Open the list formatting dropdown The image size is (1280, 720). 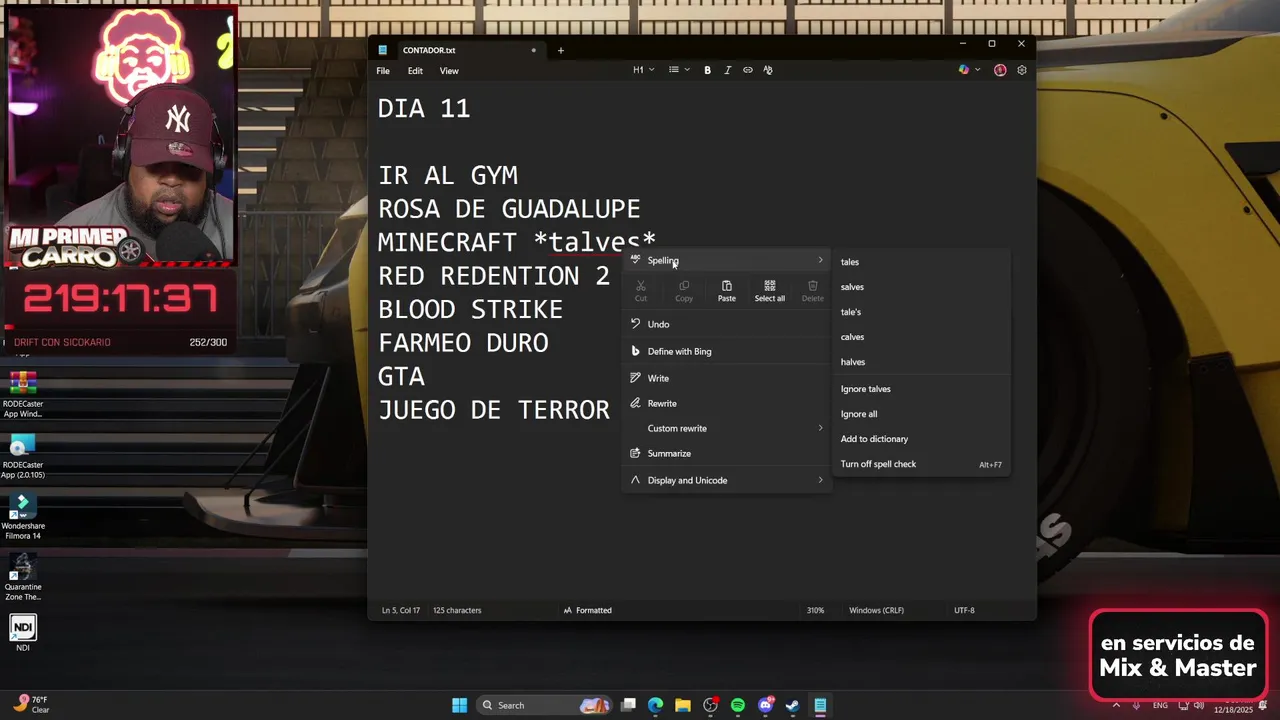pos(679,70)
